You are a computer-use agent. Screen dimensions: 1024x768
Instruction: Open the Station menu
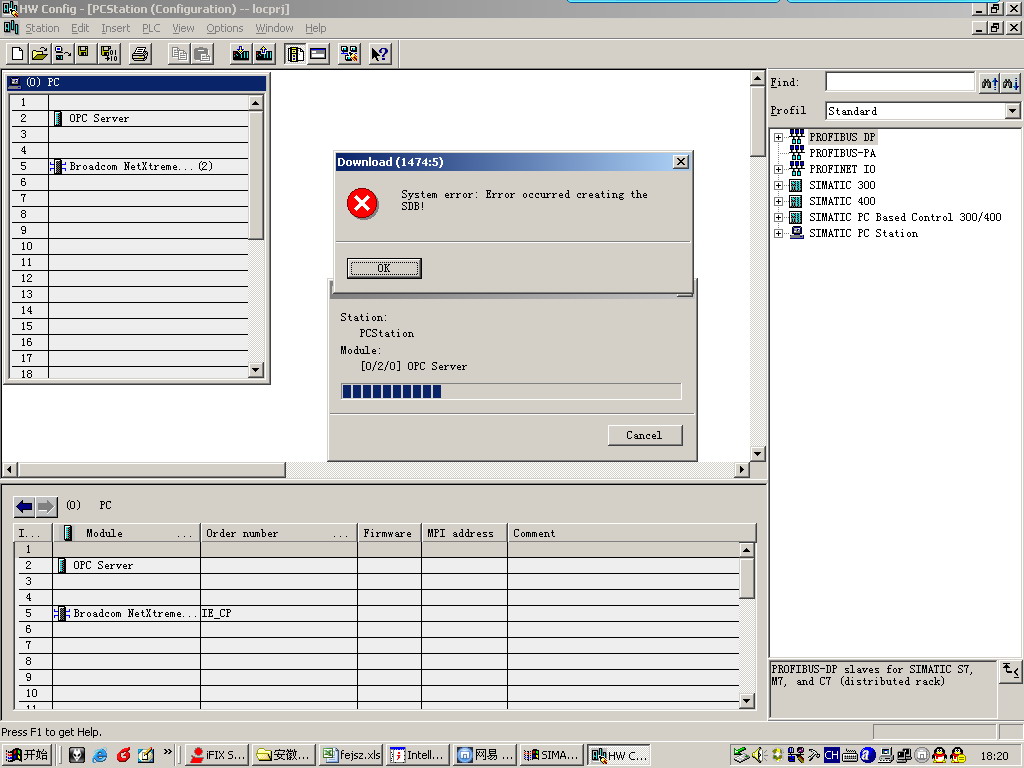coord(42,28)
